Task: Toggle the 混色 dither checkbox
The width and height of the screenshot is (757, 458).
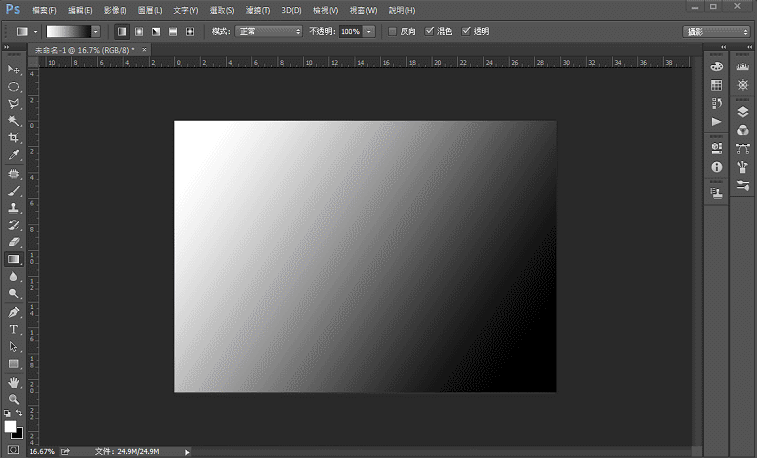Action: coord(429,31)
